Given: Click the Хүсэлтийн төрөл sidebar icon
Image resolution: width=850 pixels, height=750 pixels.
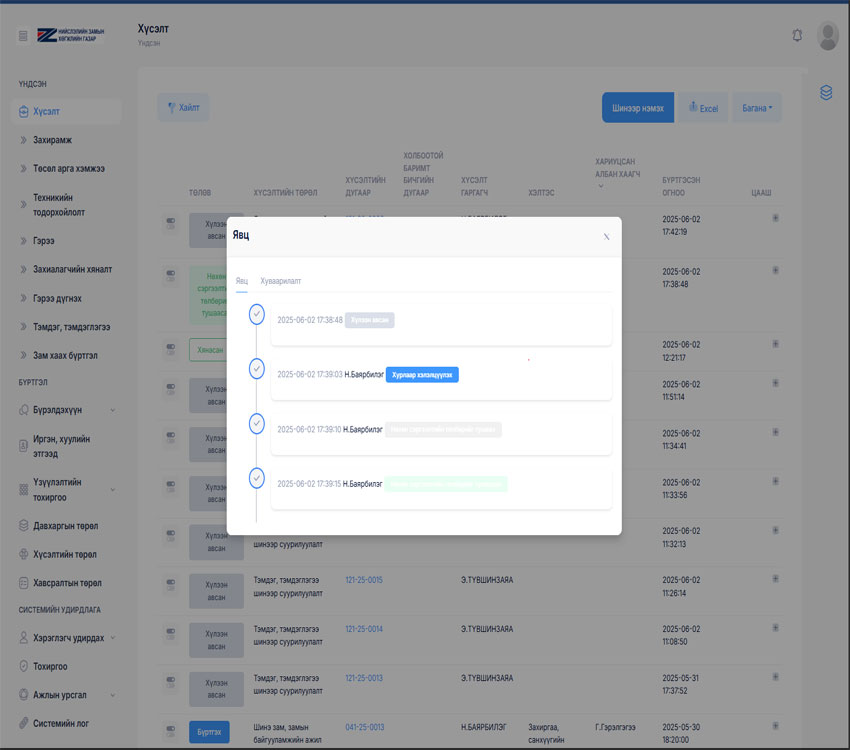Looking at the screenshot, I should pyautogui.click(x=24, y=554).
